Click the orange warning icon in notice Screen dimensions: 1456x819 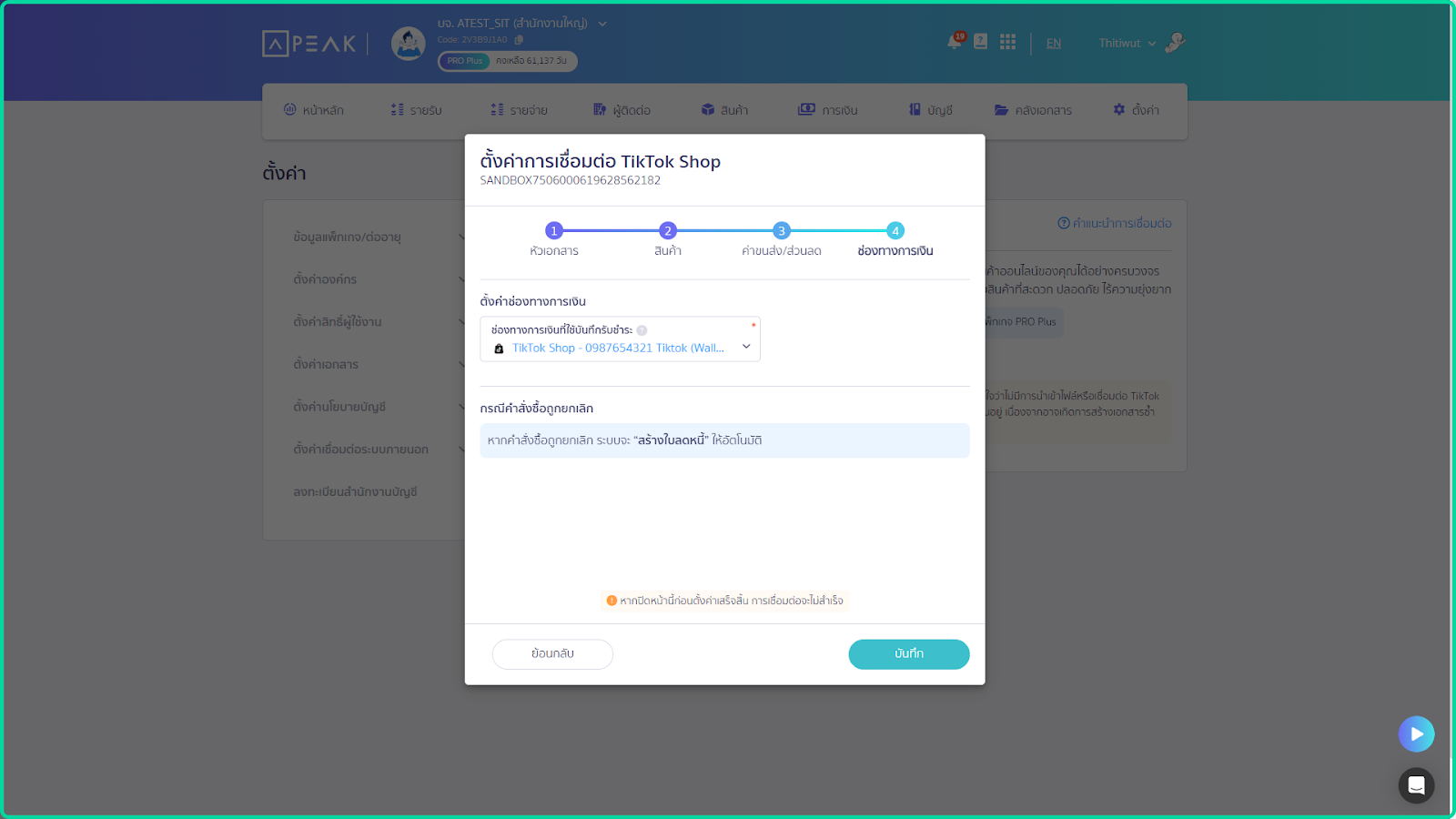tap(612, 601)
